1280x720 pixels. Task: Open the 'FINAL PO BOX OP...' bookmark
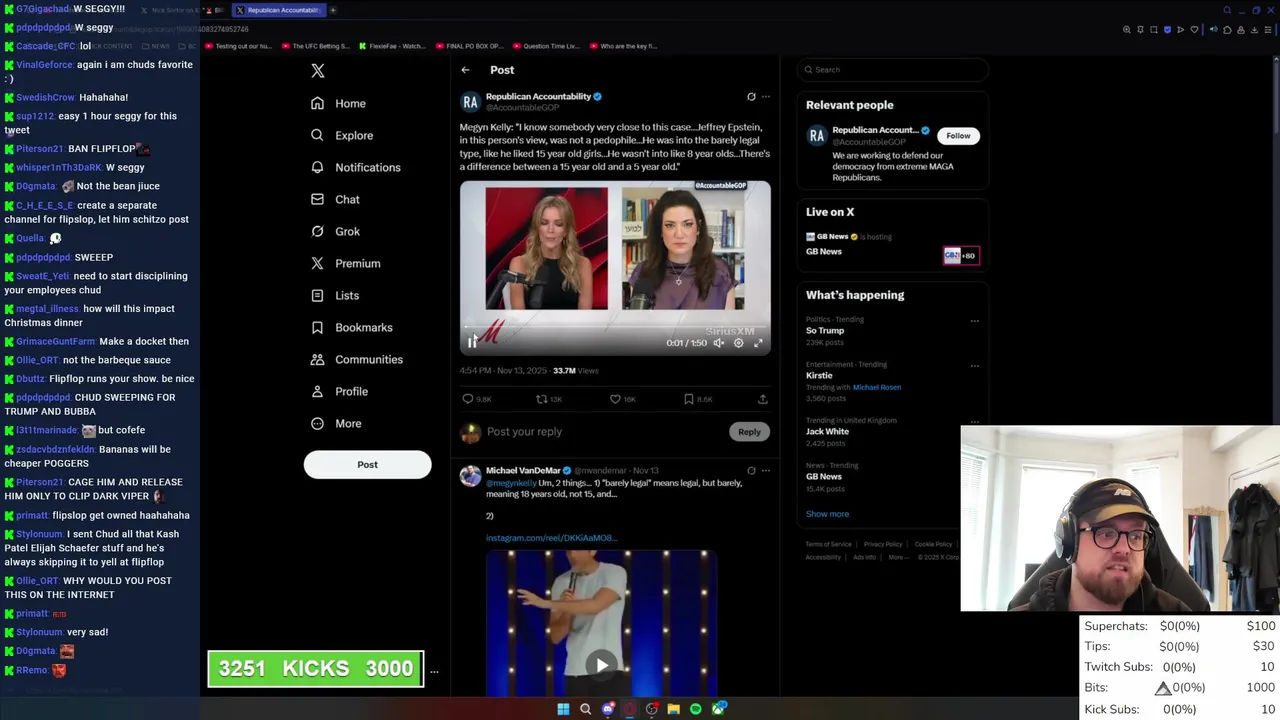468,46
